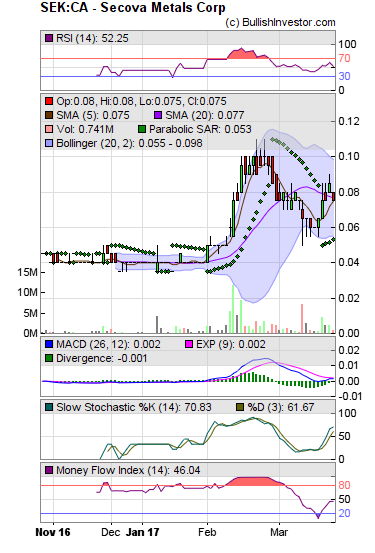
Task: Click the %D (3): 61.67 label
Action: pyautogui.click(x=280, y=408)
